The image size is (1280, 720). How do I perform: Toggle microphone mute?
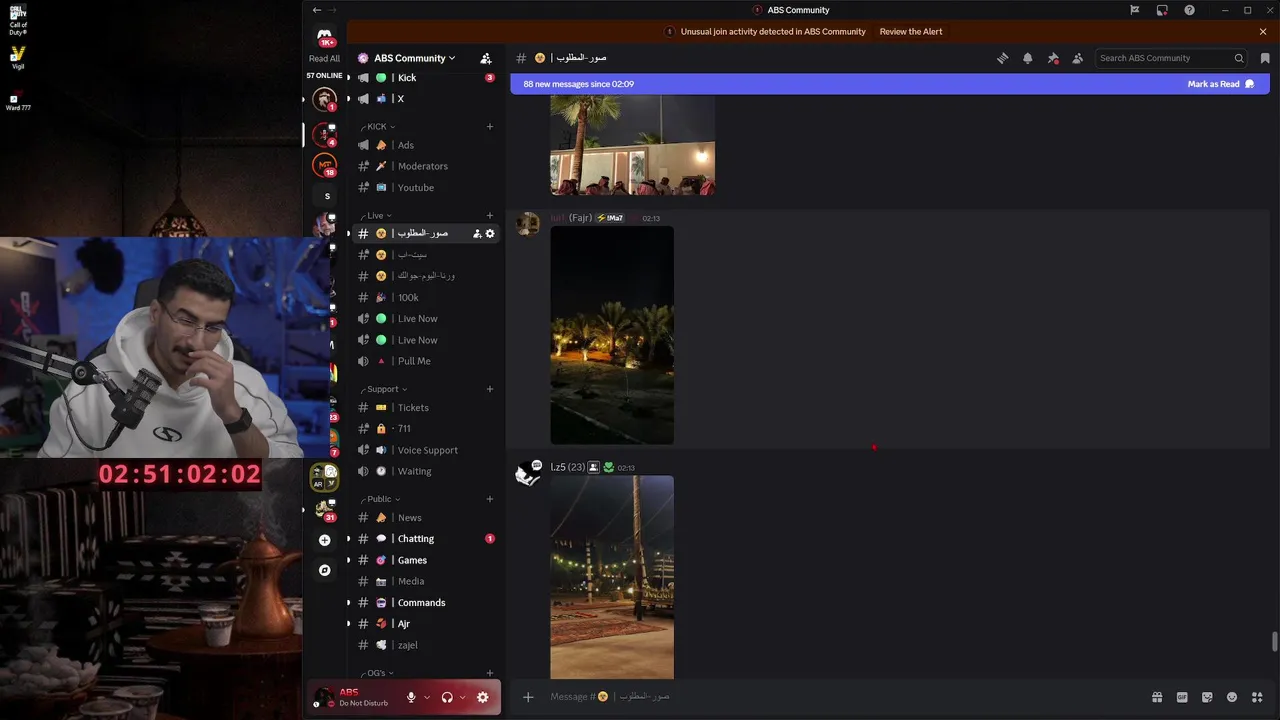click(411, 697)
